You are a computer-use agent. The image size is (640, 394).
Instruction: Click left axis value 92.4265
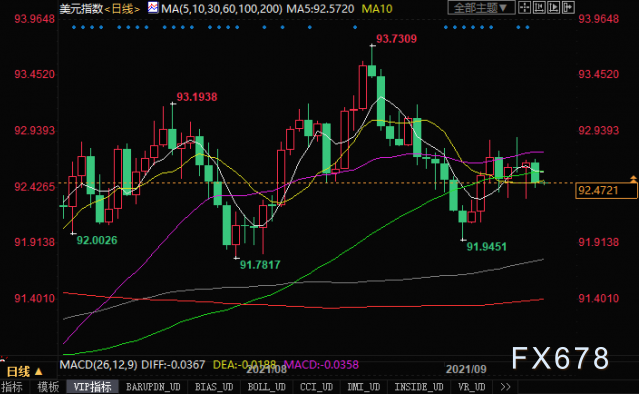34,187
